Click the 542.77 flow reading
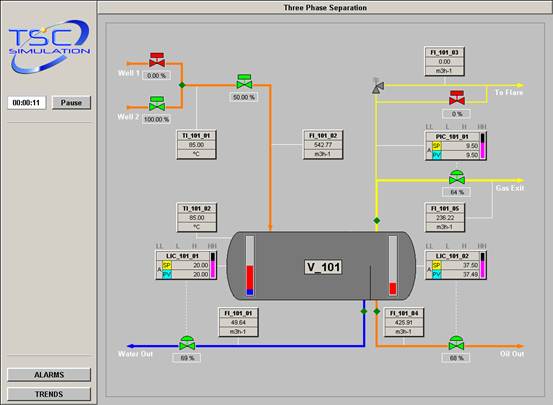 (323, 145)
